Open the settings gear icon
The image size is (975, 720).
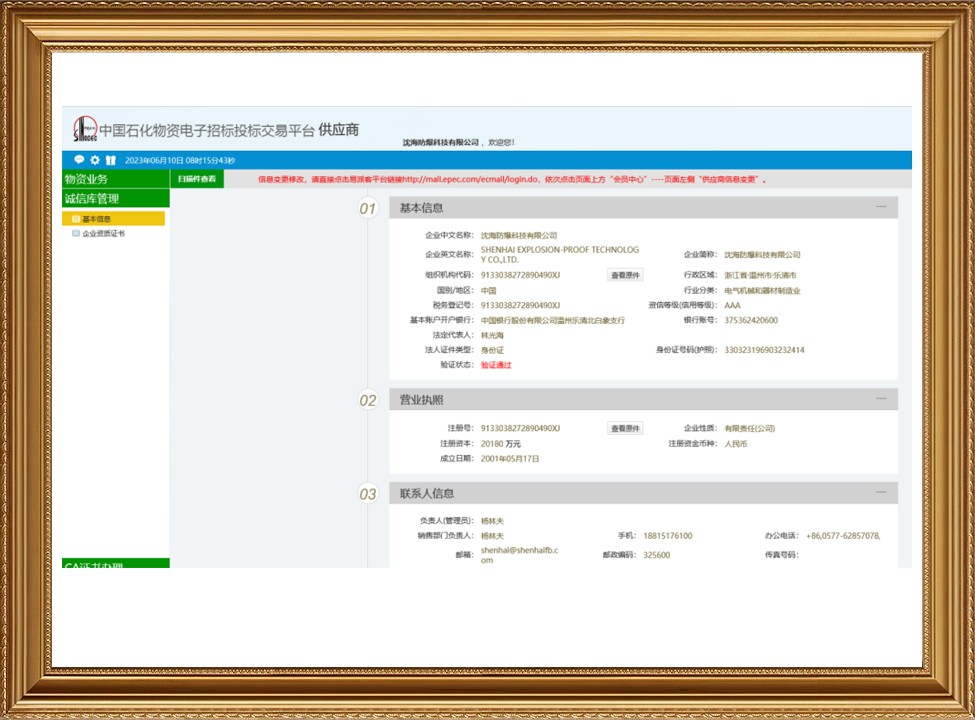click(95, 160)
